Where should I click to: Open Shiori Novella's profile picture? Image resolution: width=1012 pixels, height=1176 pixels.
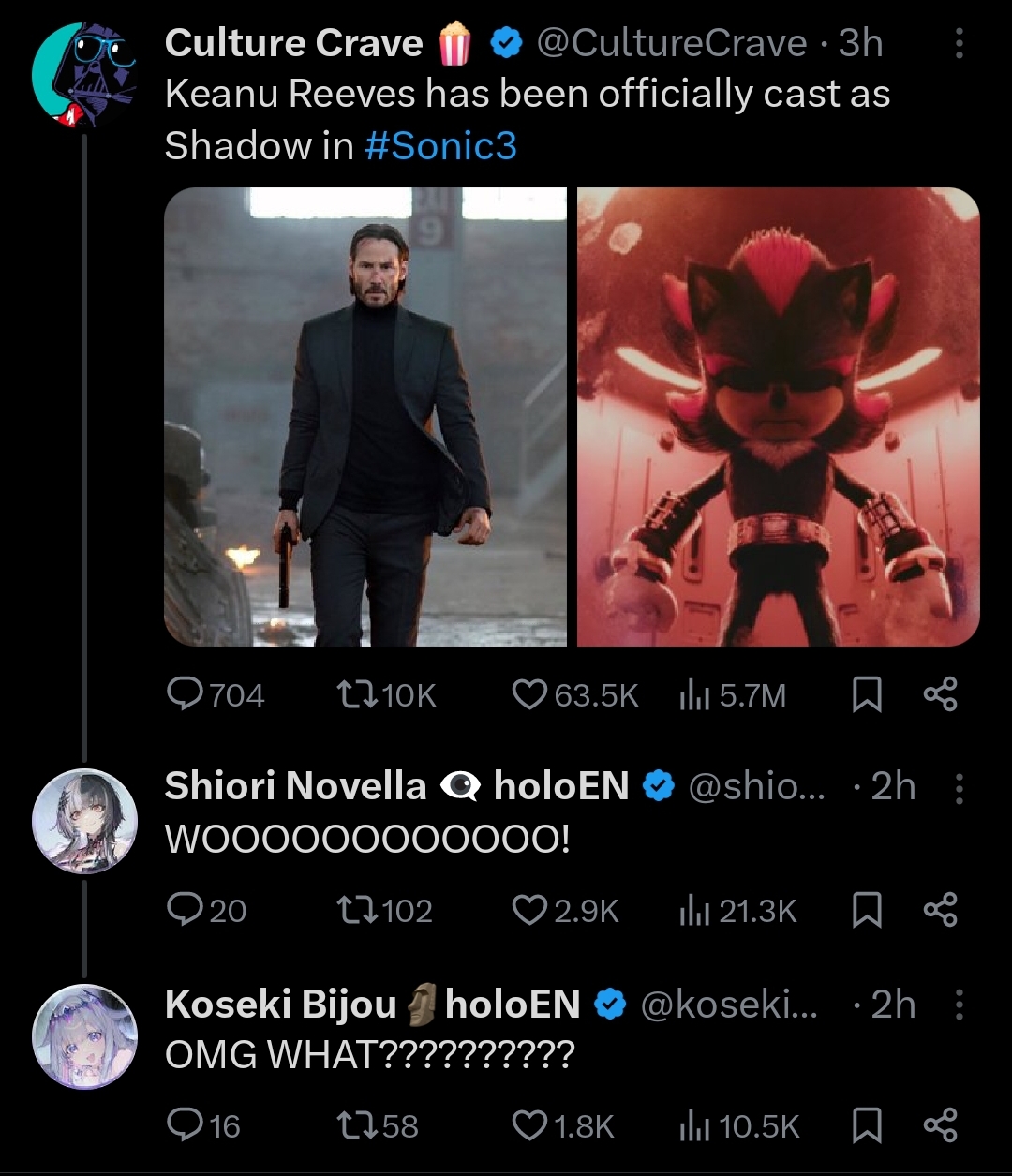84,823
